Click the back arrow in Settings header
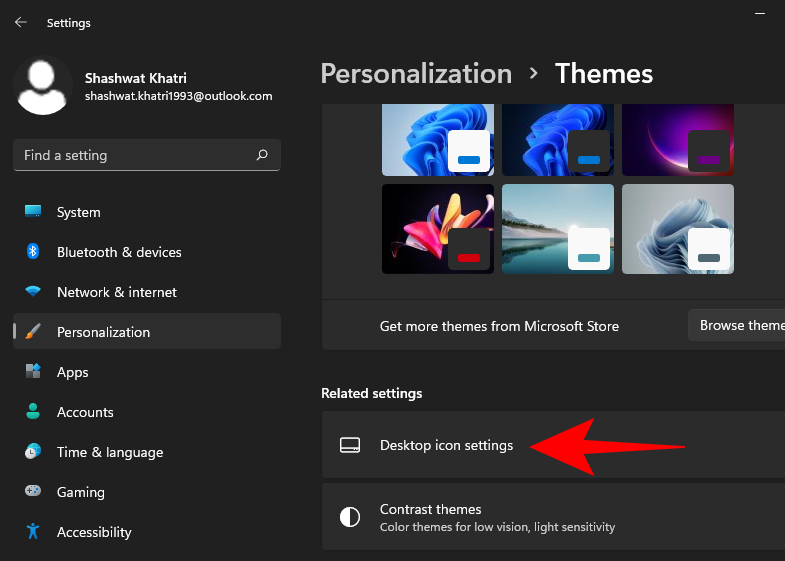The height and width of the screenshot is (561, 785). coord(20,22)
